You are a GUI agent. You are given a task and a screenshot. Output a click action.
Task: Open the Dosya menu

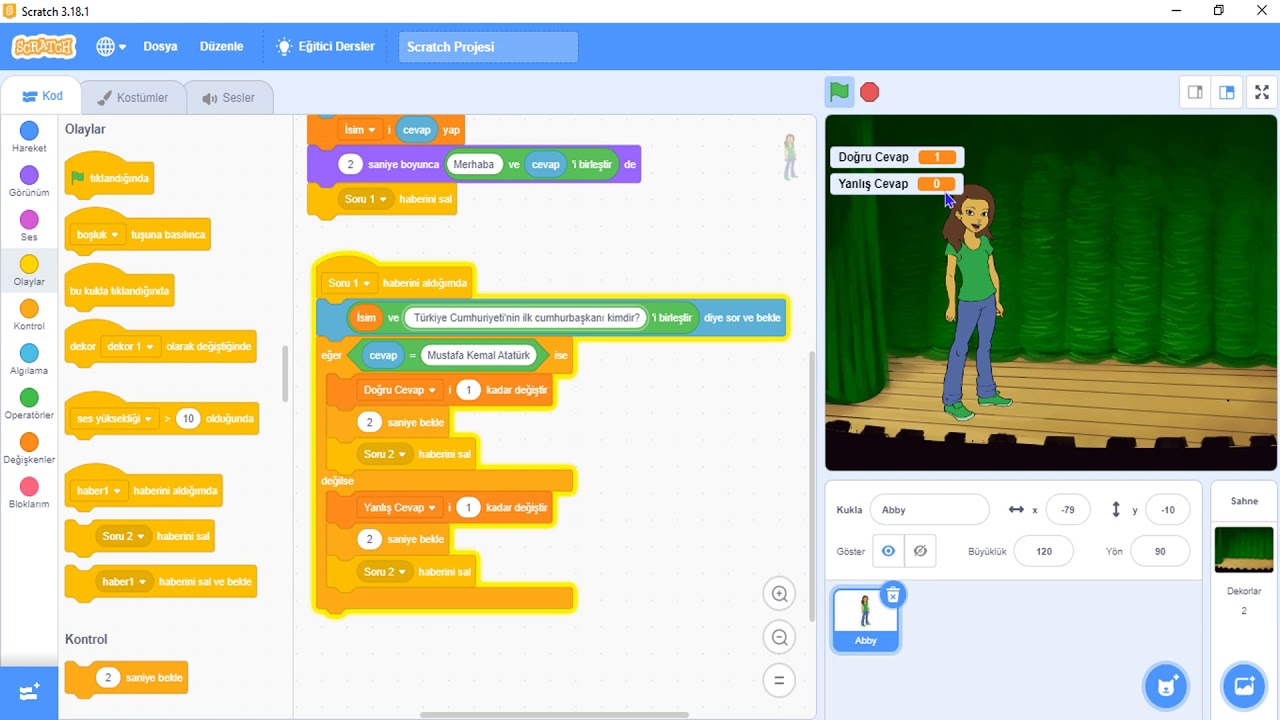(160, 47)
